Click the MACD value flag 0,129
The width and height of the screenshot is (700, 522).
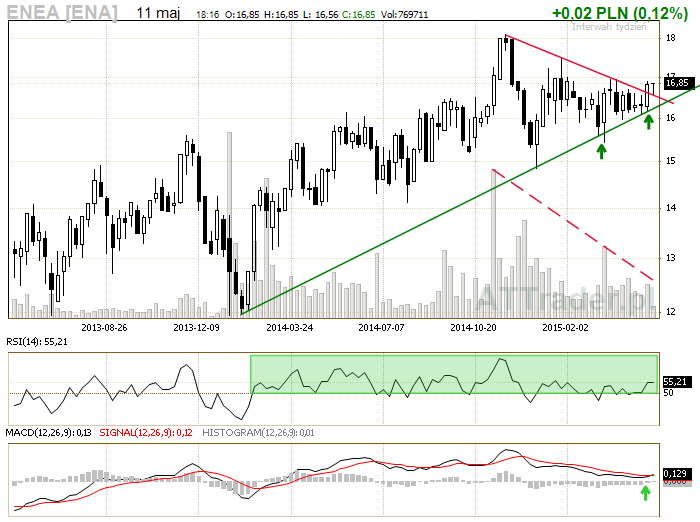(x=677, y=473)
